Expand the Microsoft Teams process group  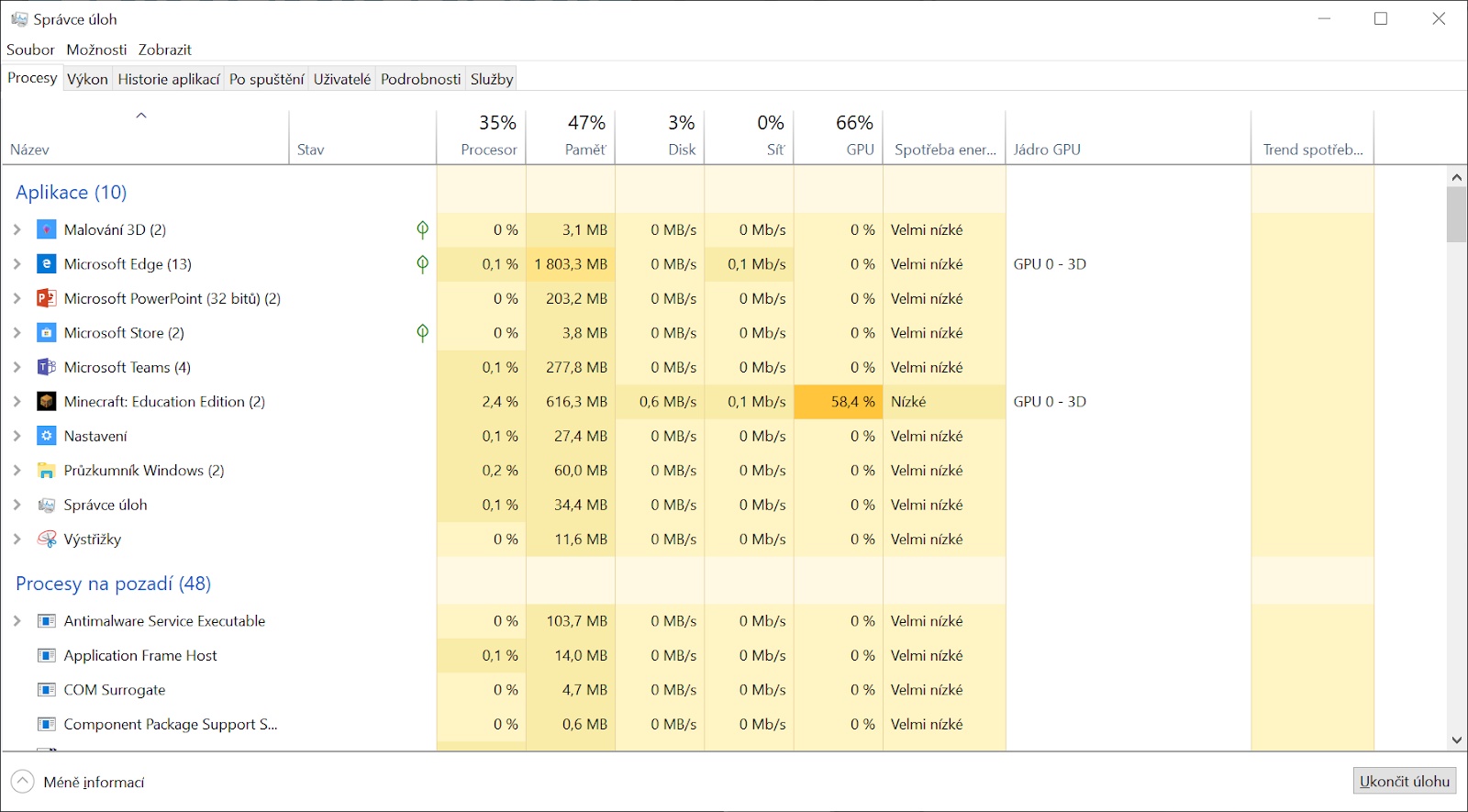(x=17, y=367)
